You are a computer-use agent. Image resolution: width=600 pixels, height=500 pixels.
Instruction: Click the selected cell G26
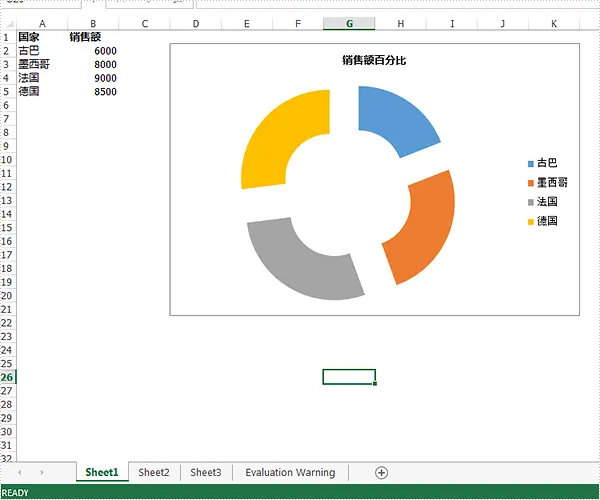(349, 377)
